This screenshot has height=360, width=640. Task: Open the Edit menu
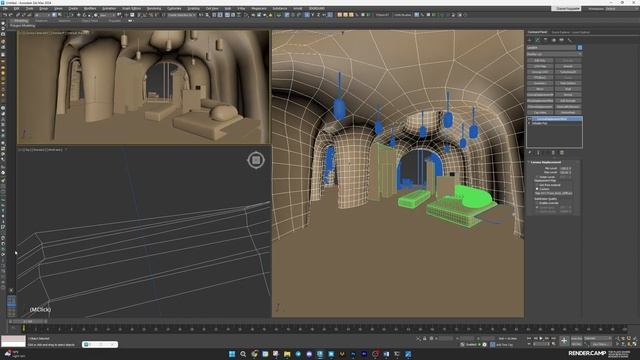(16, 8)
